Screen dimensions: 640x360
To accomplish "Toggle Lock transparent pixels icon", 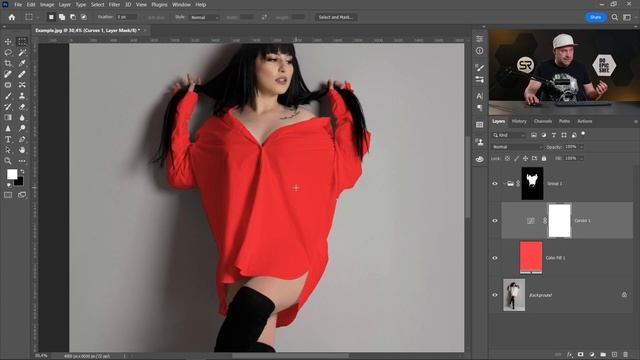I will 507,158.
